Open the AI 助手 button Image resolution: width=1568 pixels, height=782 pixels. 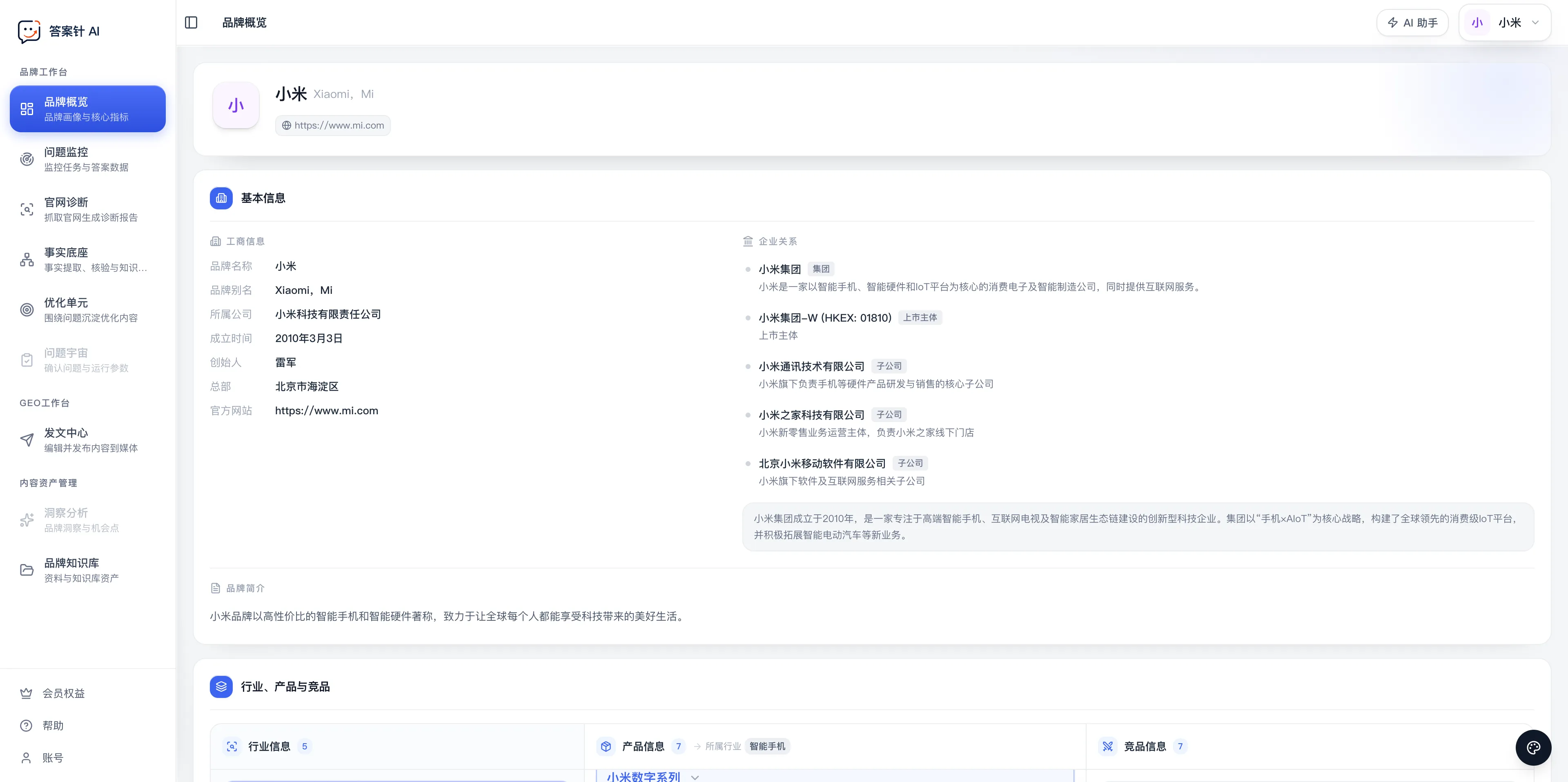[1412, 22]
